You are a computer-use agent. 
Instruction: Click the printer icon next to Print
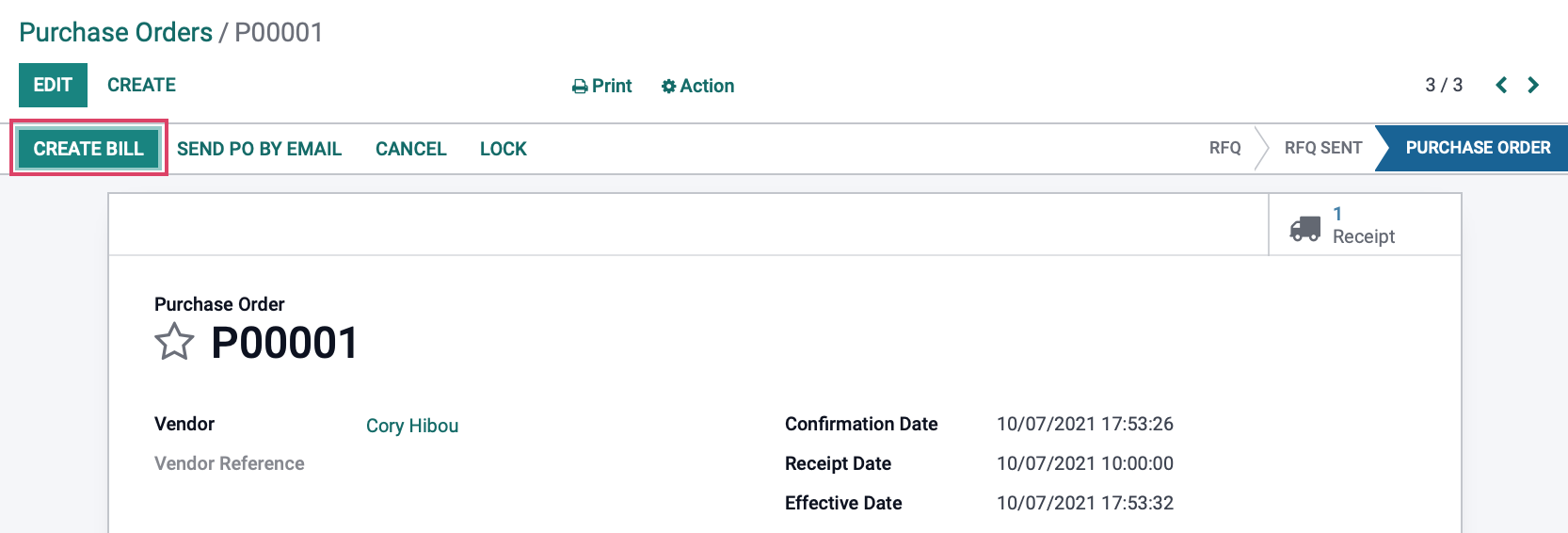tap(580, 87)
